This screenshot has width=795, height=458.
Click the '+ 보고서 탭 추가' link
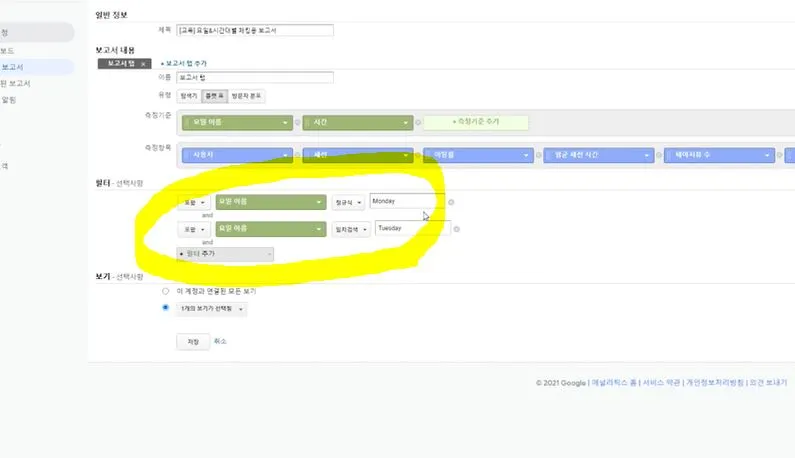(184, 63)
